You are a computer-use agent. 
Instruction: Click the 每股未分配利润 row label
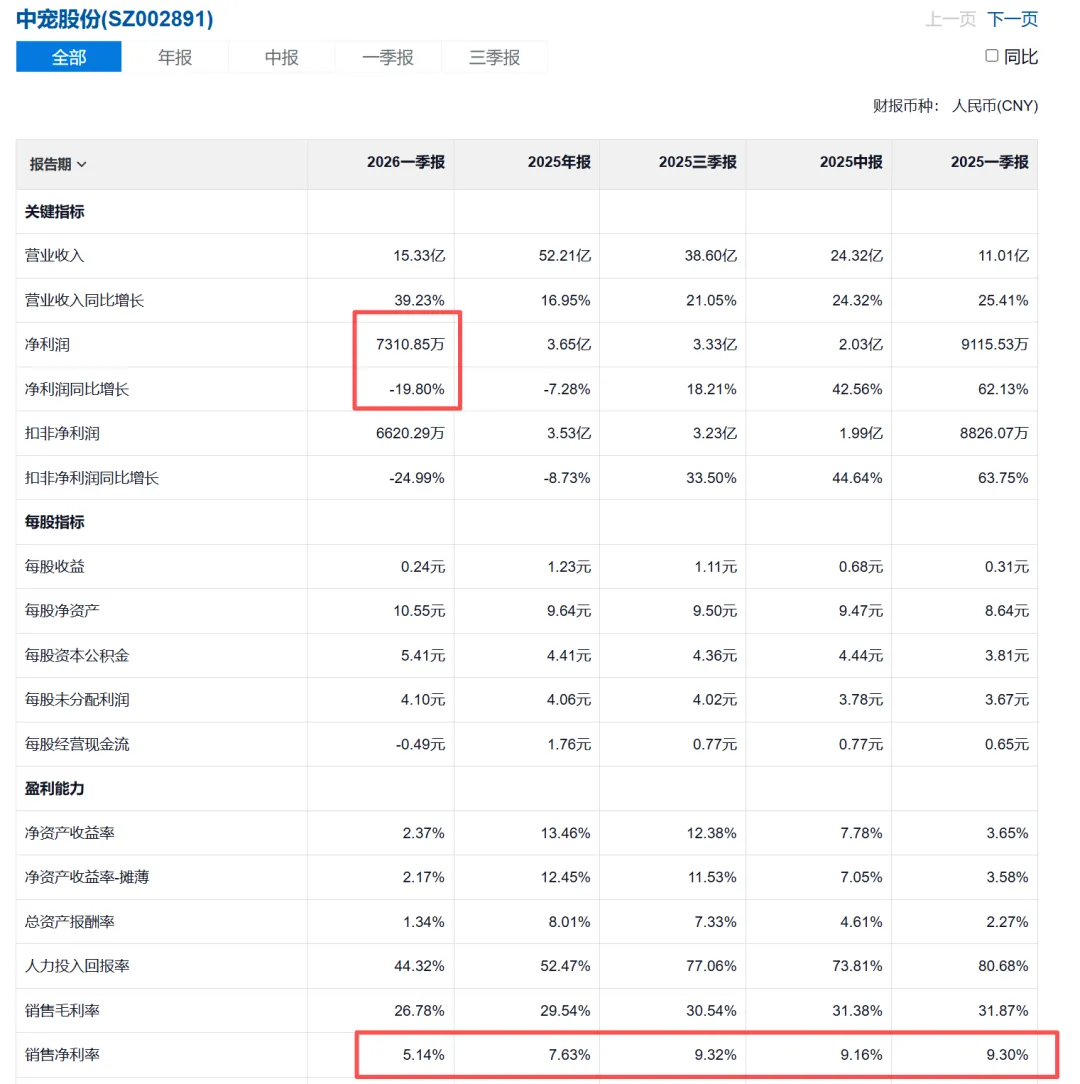tap(77, 700)
